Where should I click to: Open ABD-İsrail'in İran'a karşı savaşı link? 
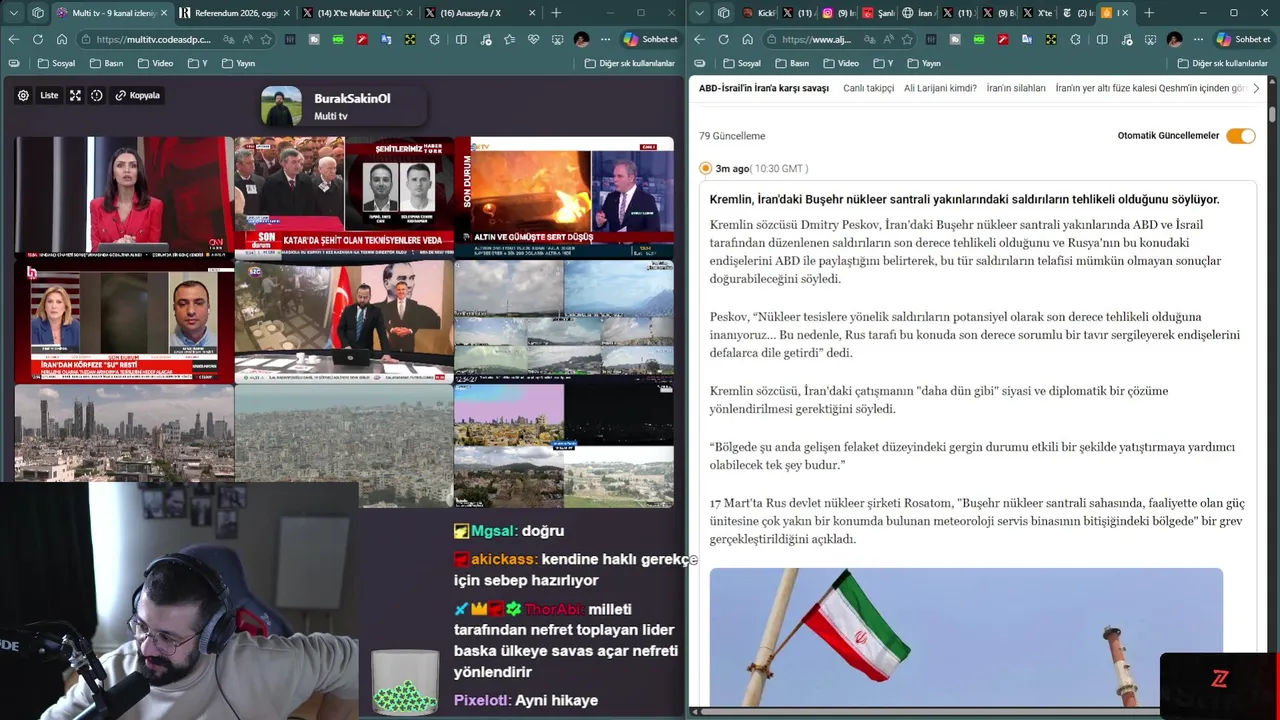tap(764, 88)
